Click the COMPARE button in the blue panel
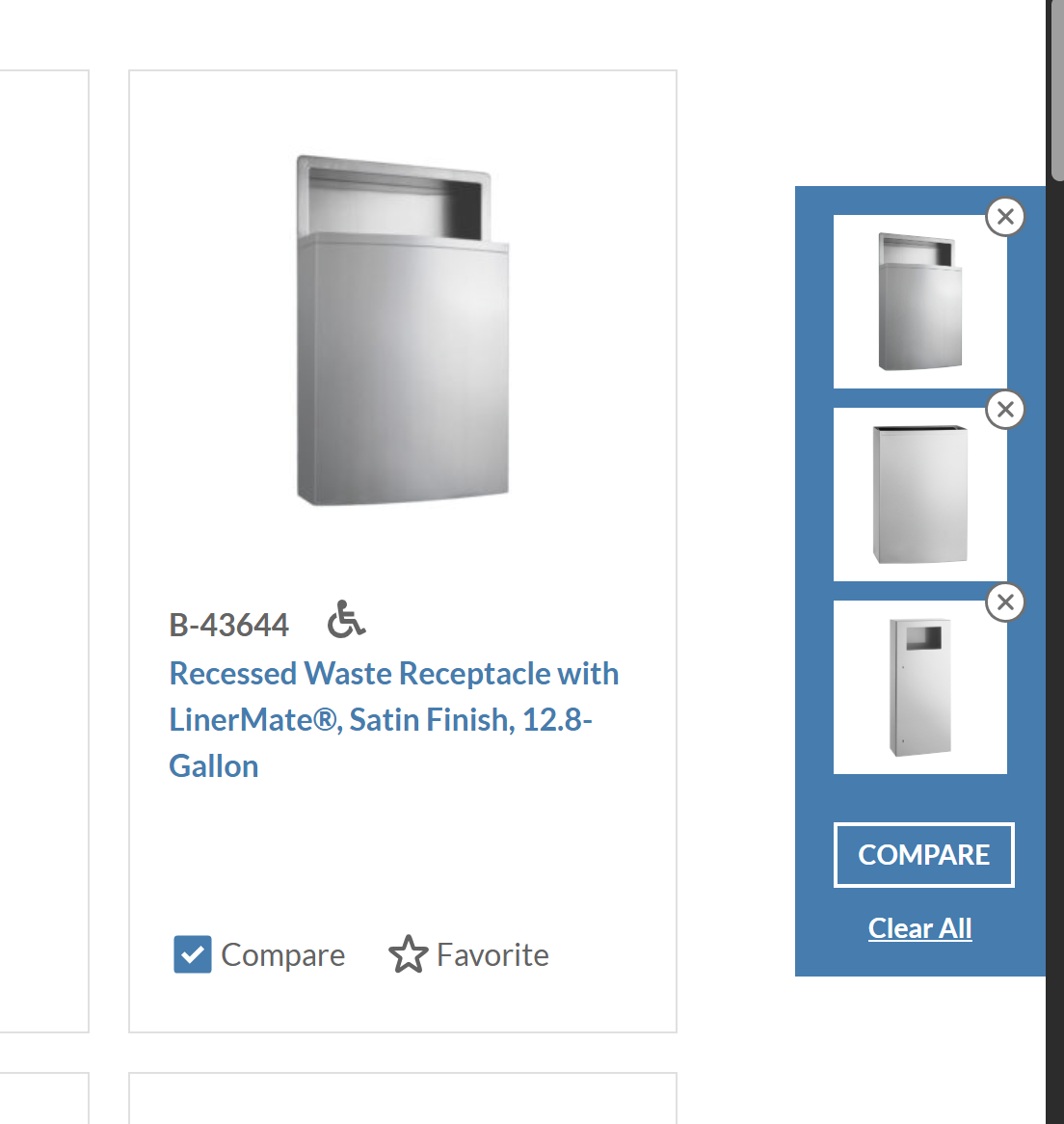 pyautogui.click(x=923, y=854)
